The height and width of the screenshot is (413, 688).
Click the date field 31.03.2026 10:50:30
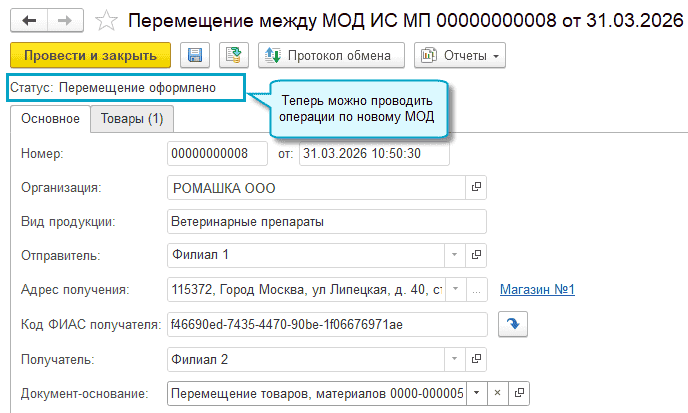tap(374, 154)
